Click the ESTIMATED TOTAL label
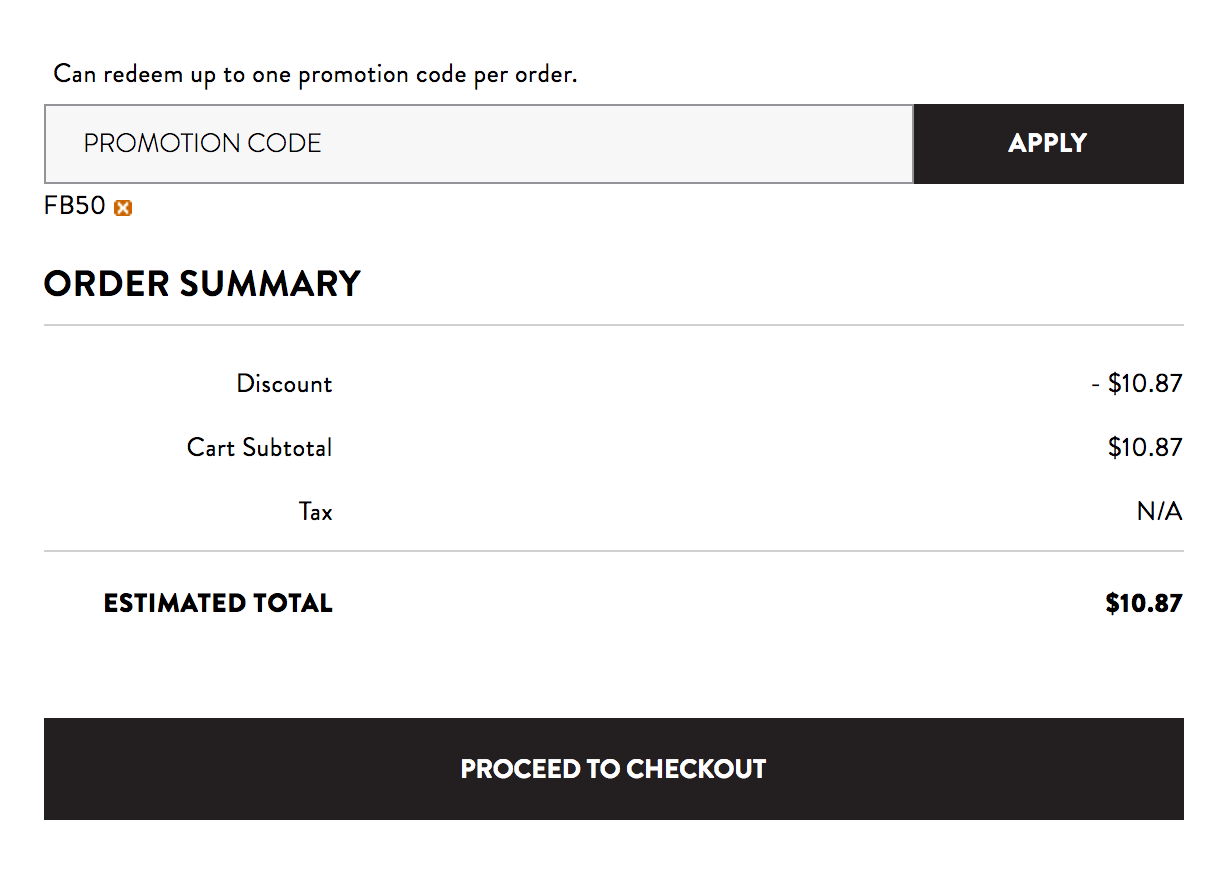The height and width of the screenshot is (890, 1214). coord(218,604)
